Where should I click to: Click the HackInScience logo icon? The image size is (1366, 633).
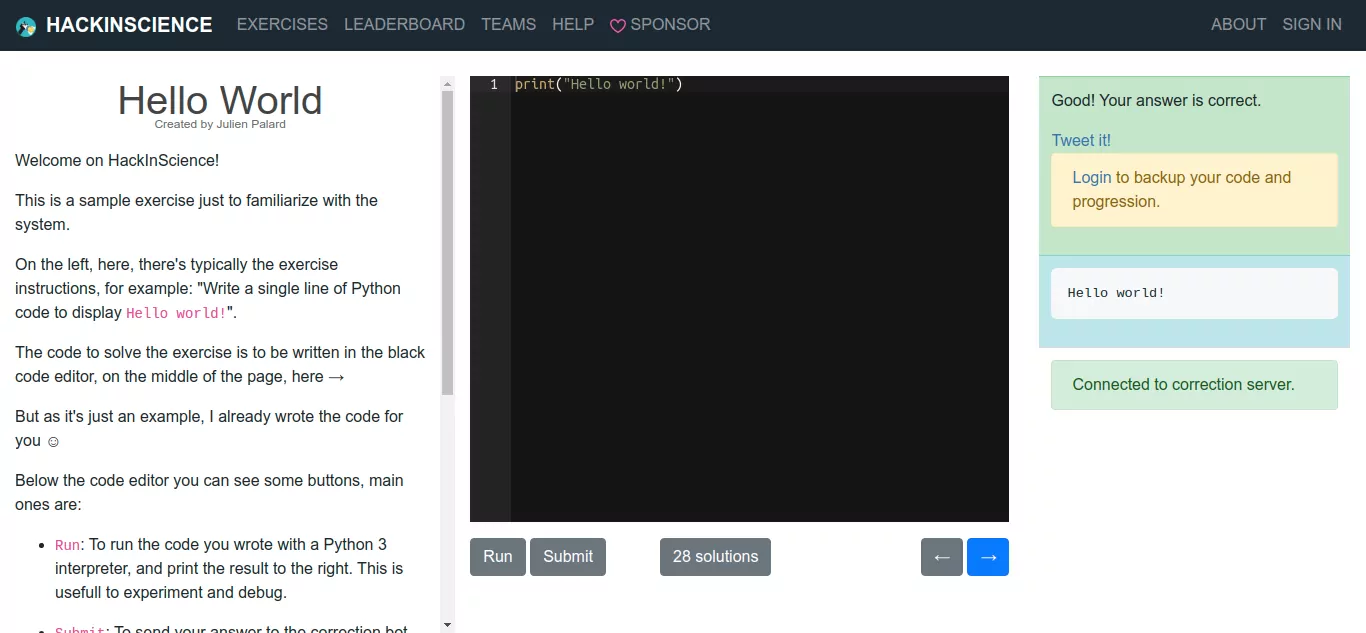click(26, 26)
